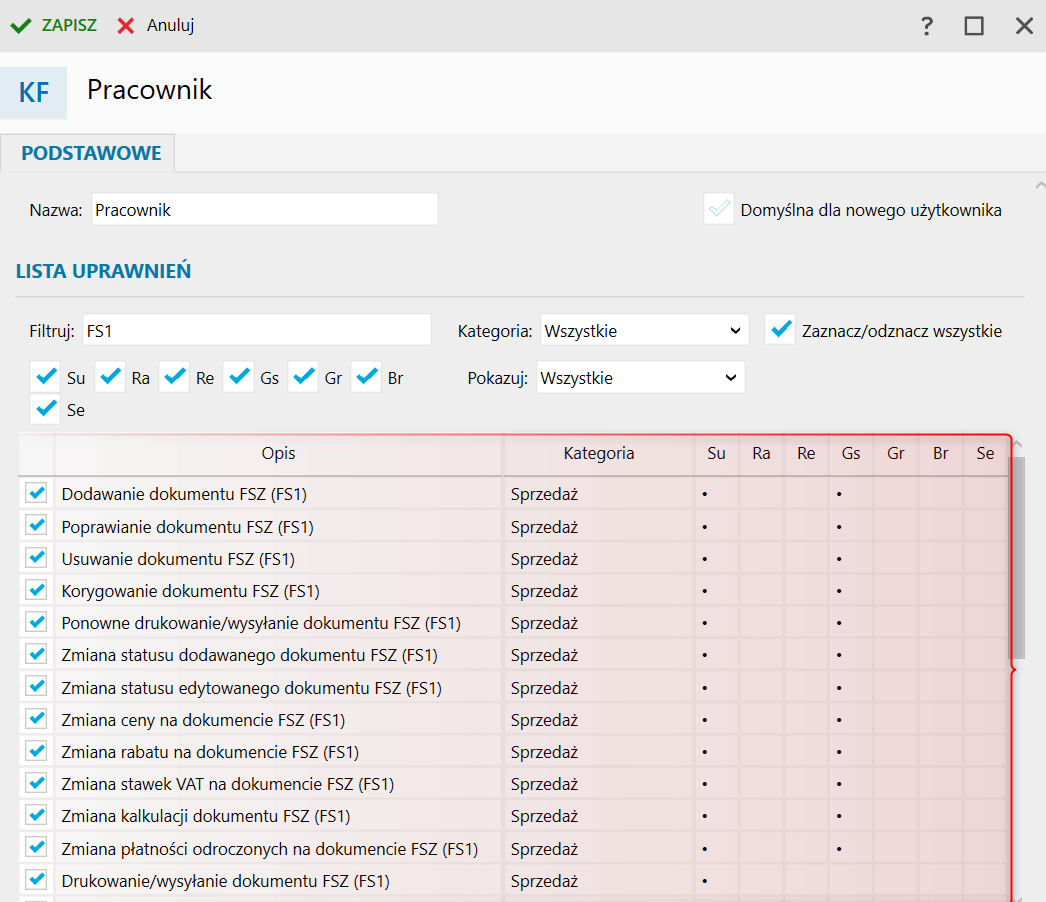Screen dimensions: 1046x902
Task: Uncheck Ponowne drukowanie/wysyłanie dokumentu FSZ checkbox
Action: [36, 622]
